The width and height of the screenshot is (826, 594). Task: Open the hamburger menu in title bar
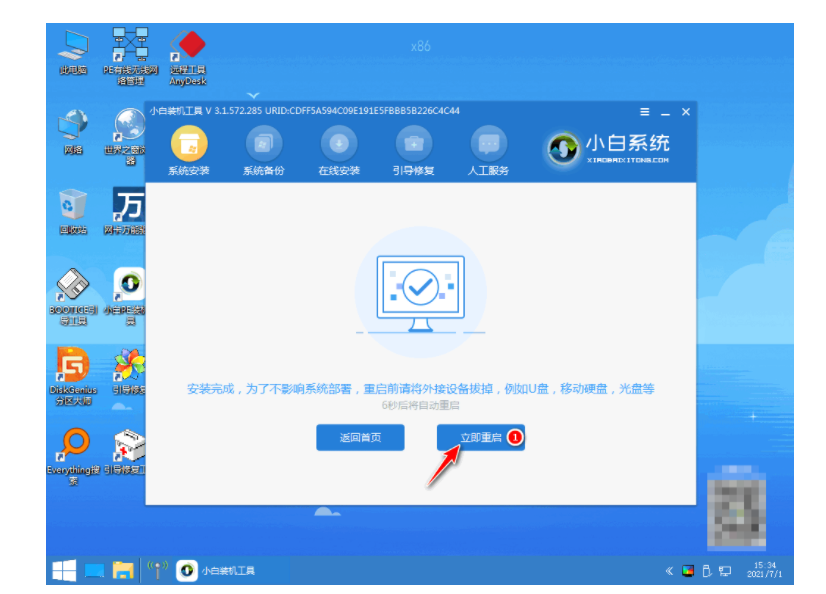[x=644, y=112]
